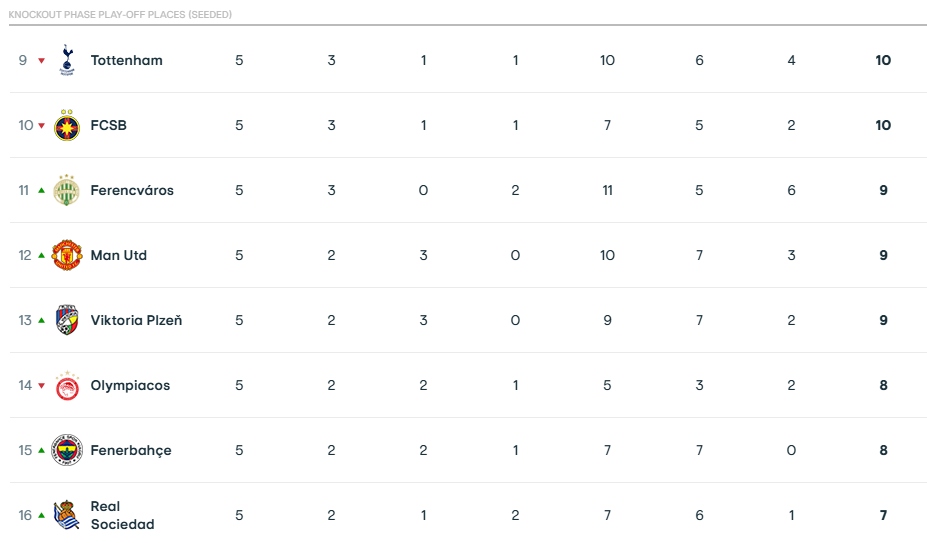This screenshot has height=543, width=927.
Task: Click the Real Sociedad club crest
Action: (67, 515)
